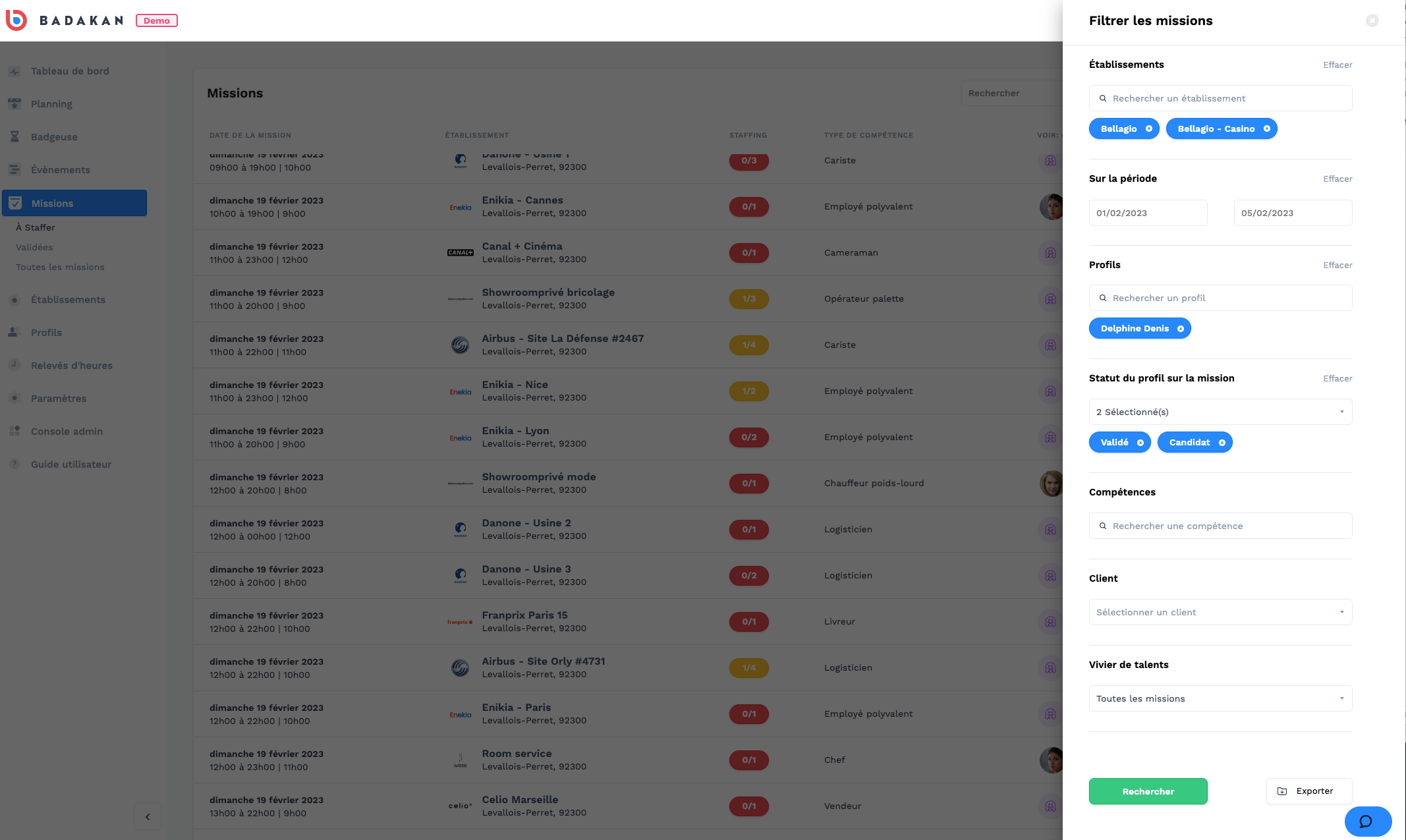Click the Staffing column header

point(748,135)
